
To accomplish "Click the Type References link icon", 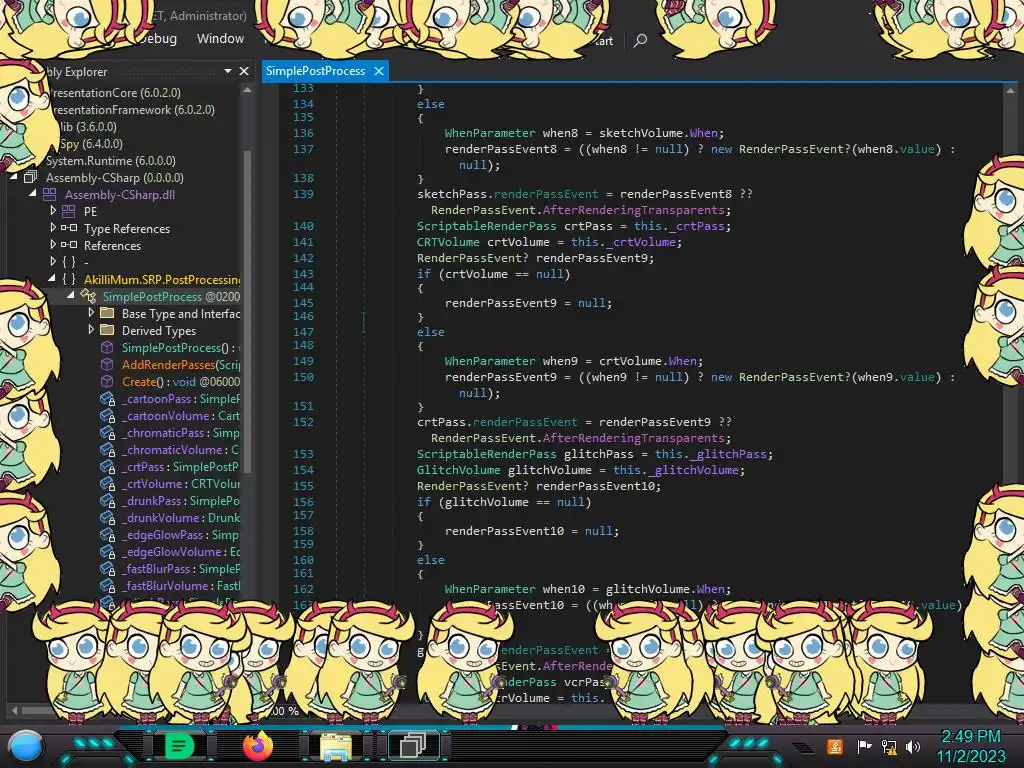I will click(69, 228).
